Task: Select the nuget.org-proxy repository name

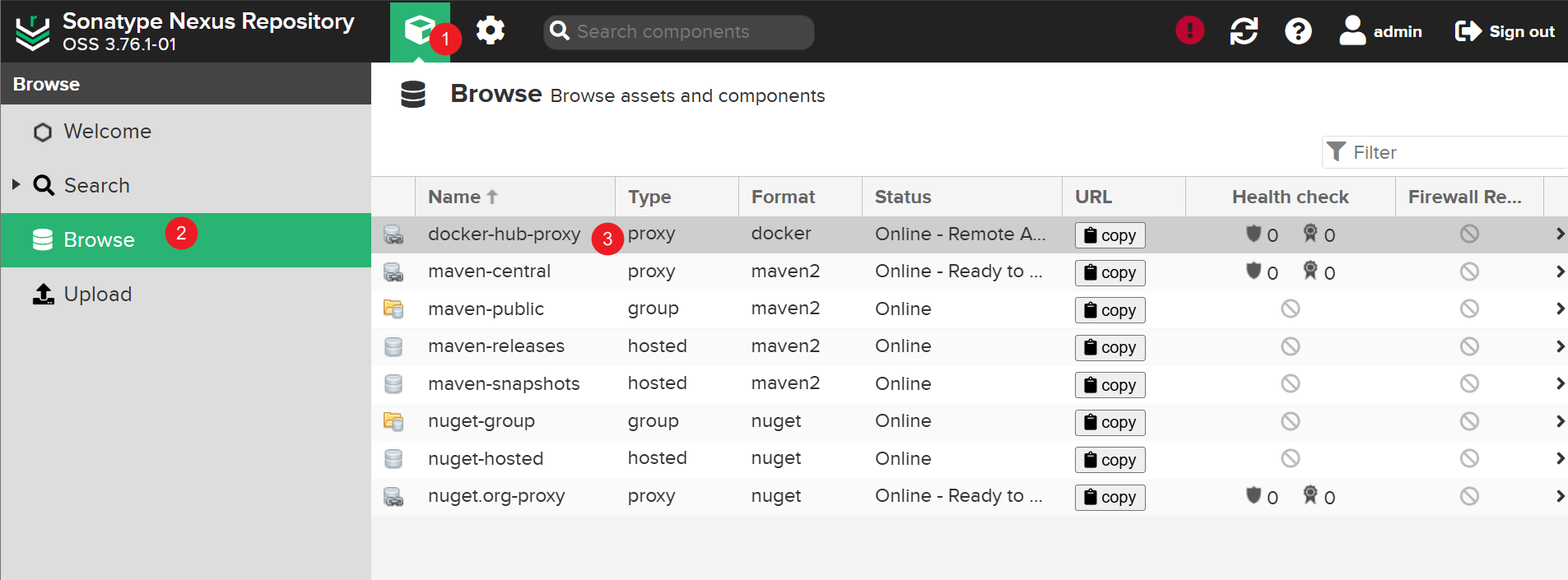Action: pyautogui.click(x=496, y=496)
